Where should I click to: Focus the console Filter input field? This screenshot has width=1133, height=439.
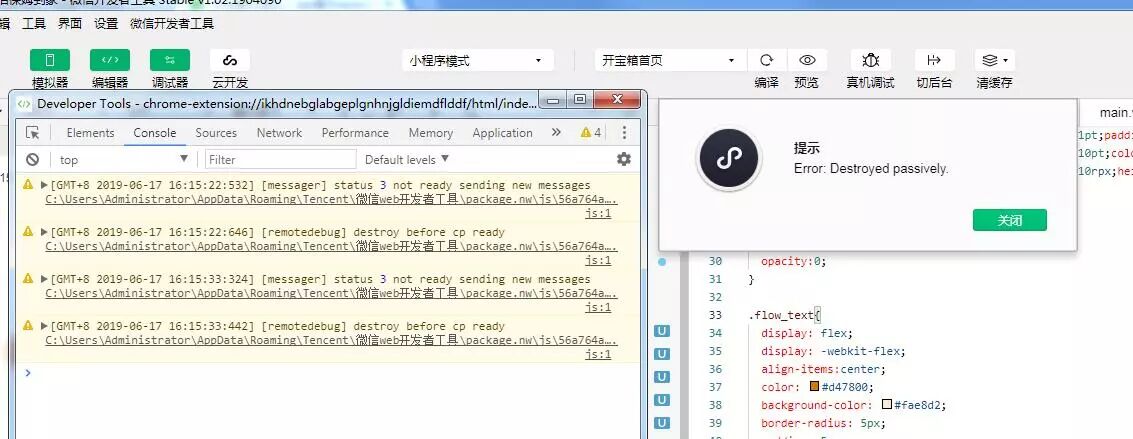pos(280,160)
